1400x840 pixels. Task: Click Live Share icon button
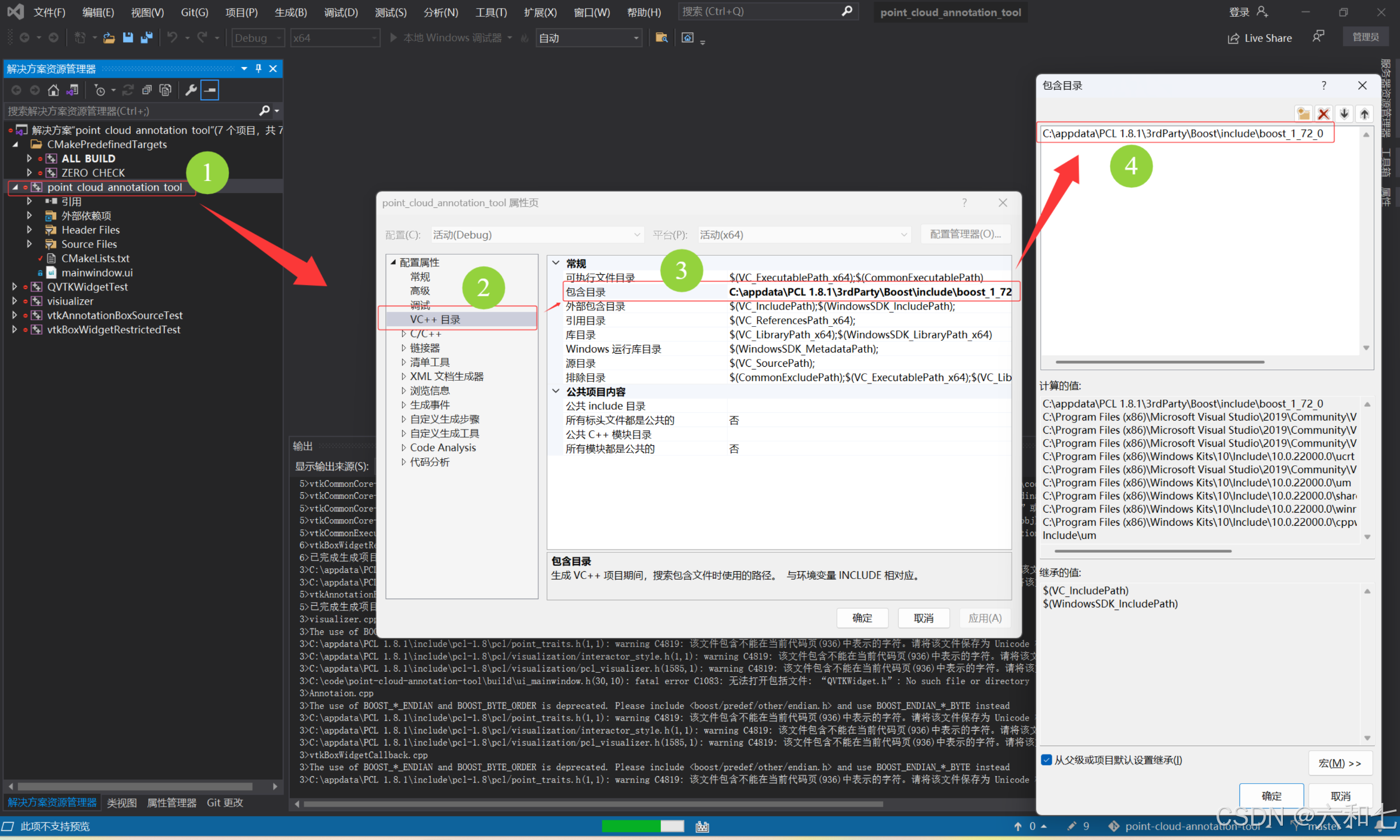point(1233,38)
